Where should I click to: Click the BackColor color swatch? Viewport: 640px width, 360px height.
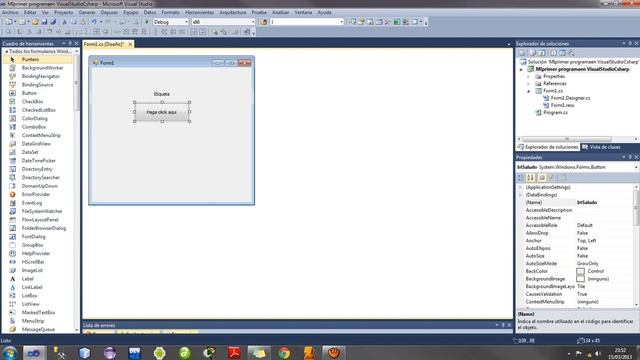coord(580,271)
